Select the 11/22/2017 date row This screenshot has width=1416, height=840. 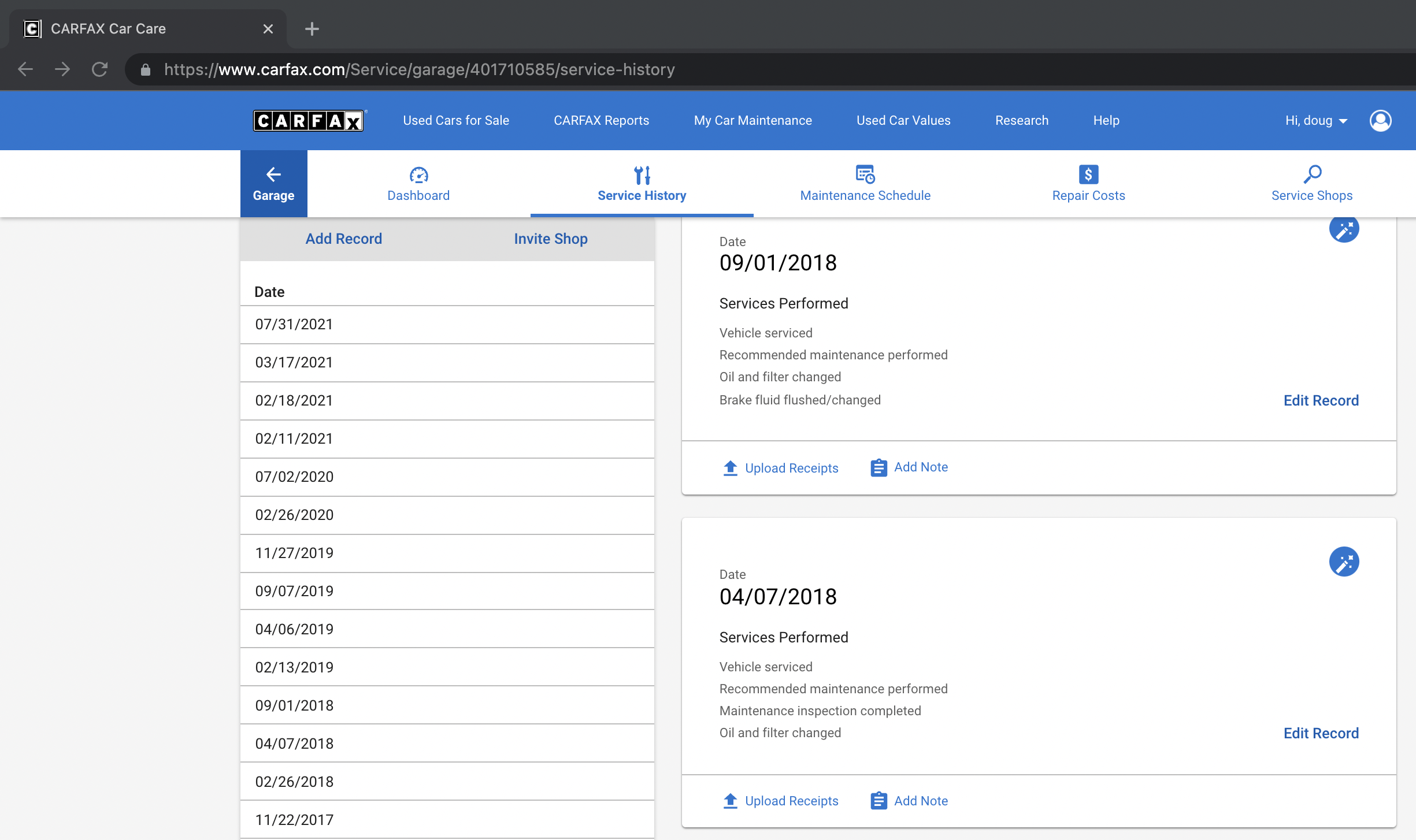tap(447, 820)
